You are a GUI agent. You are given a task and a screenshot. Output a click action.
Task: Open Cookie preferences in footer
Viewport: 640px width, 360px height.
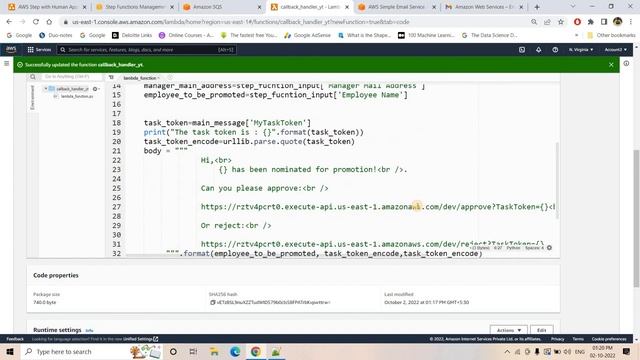pyautogui.click(x=609, y=339)
